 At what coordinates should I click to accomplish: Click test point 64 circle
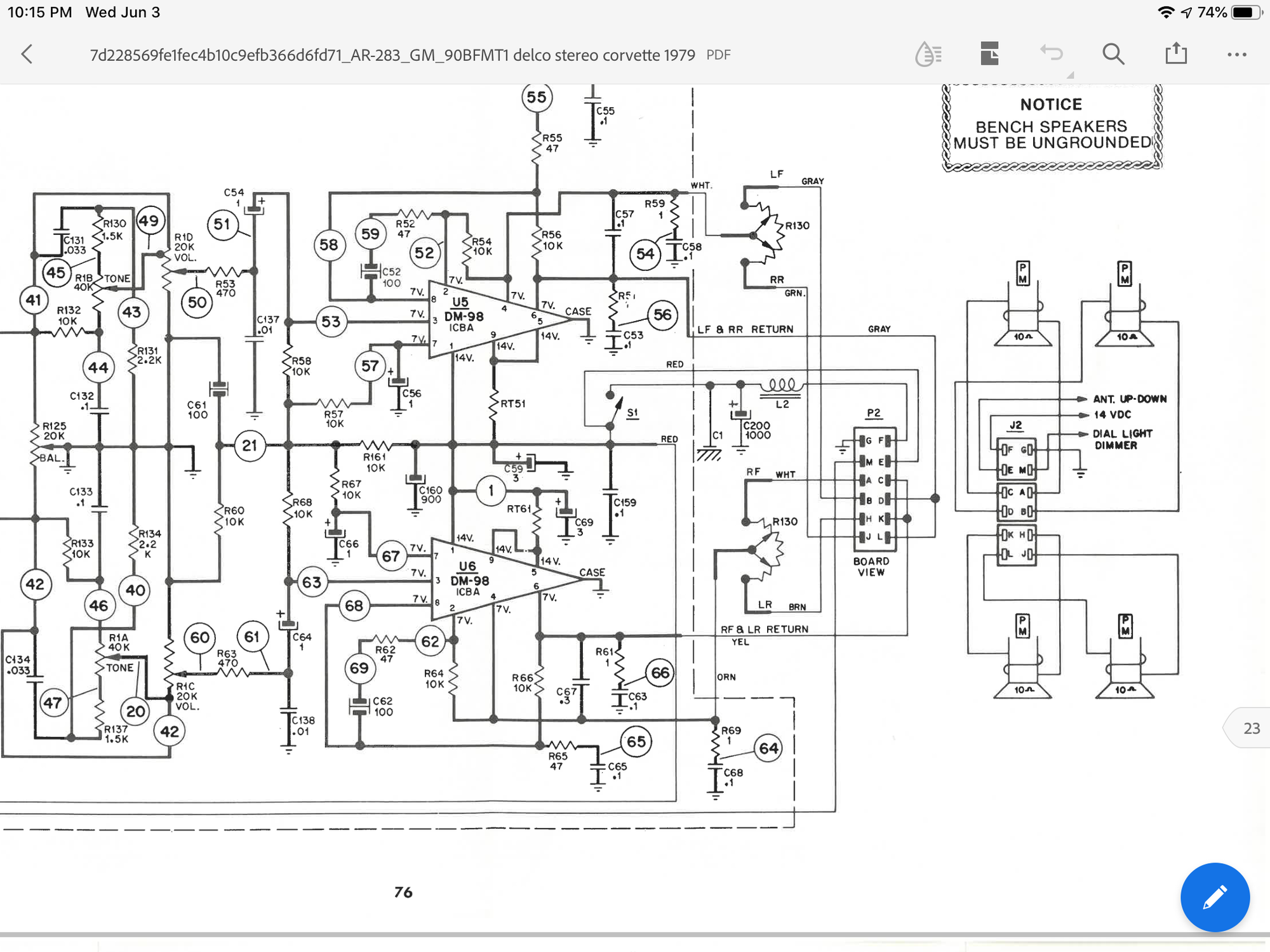[x=768, y=748]
